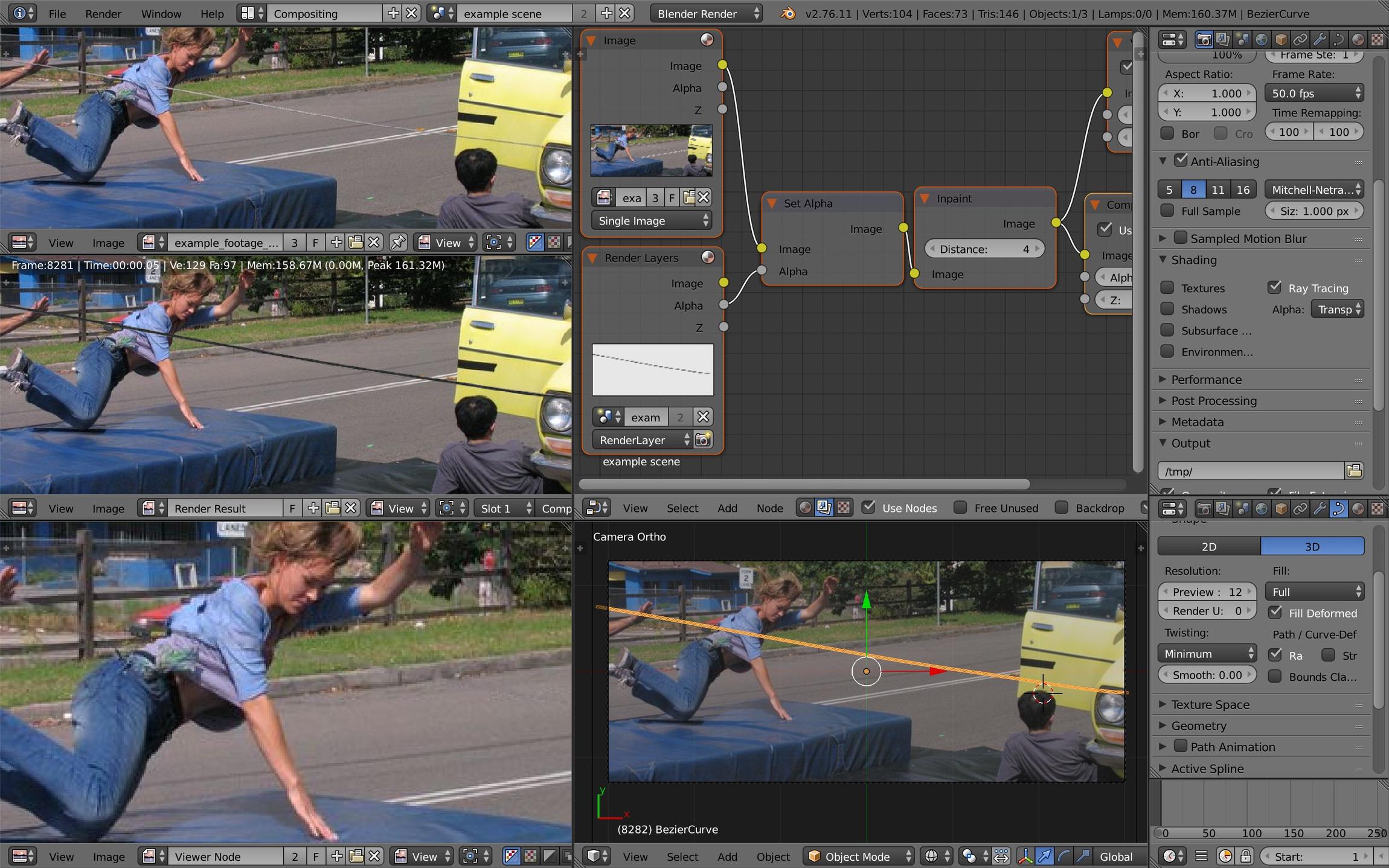The image size is (1389, 868).
Task: Open the Modifiers wrench tab
Action: click(x=1320, y=40)
